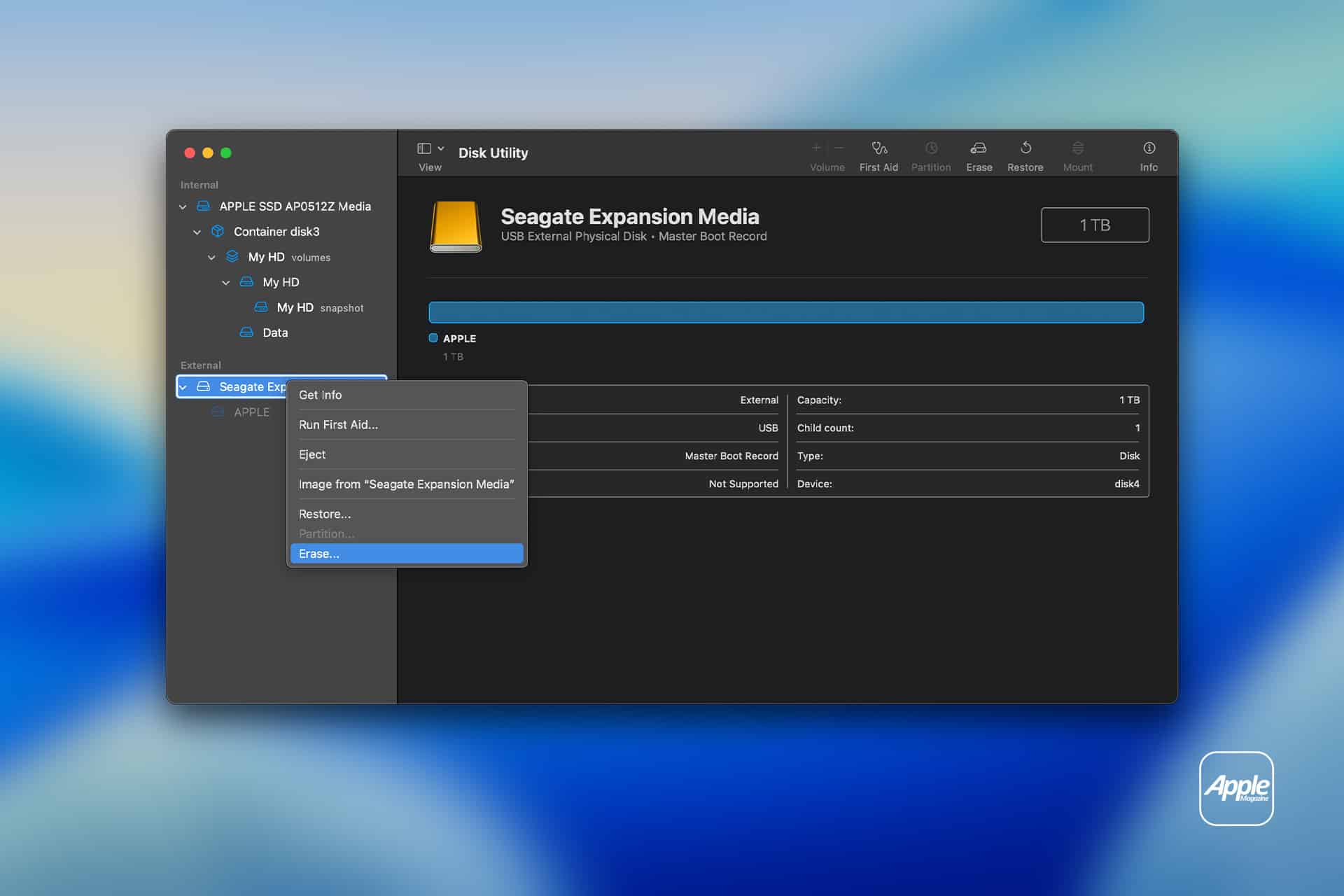Click the disk4 device value
Image resolution: width=1344 pixels, height=896 pixels.
[x=1127, y=484]
